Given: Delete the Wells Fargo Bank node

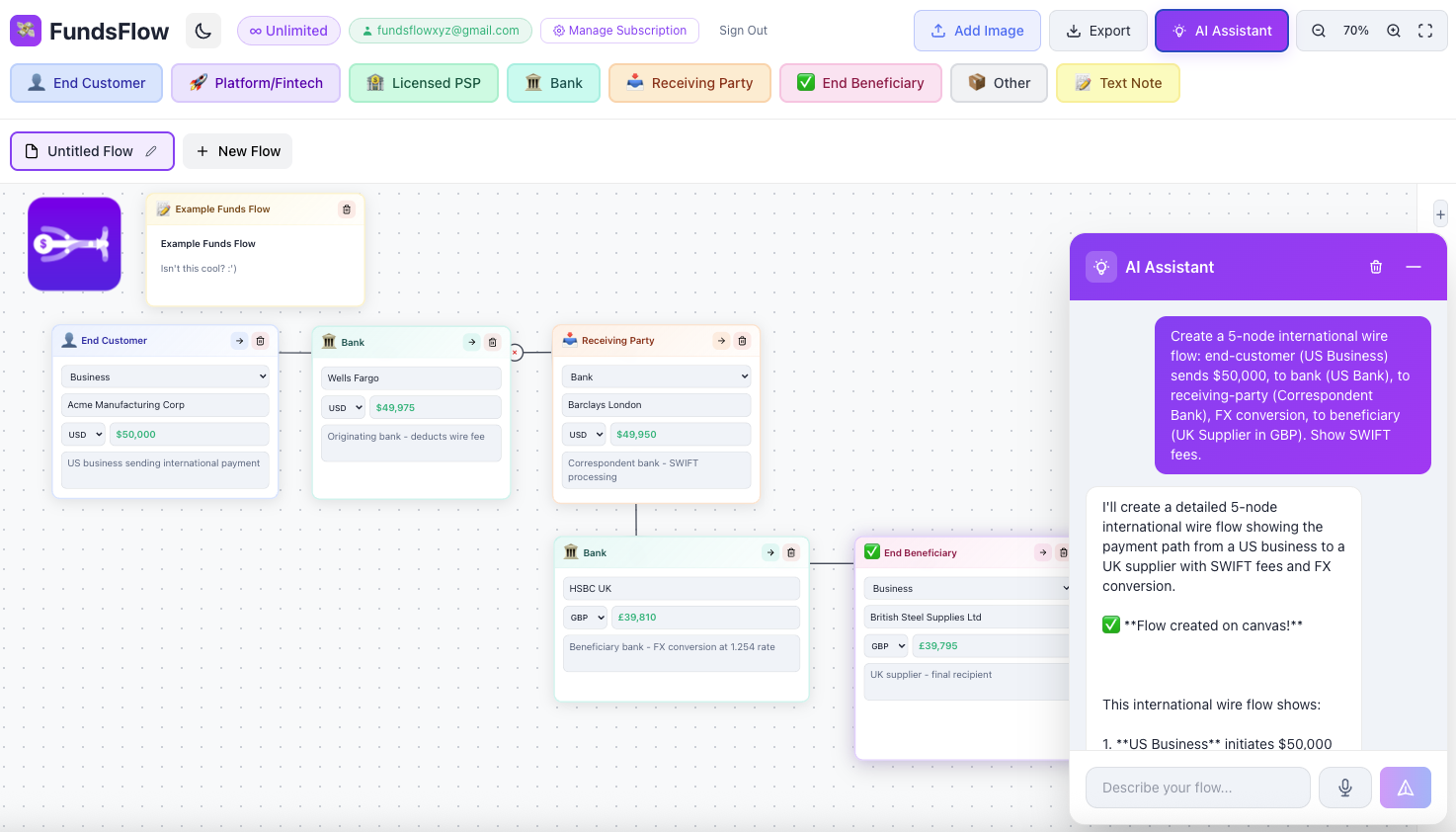Looking at the screenshot, I should point(492,342).
